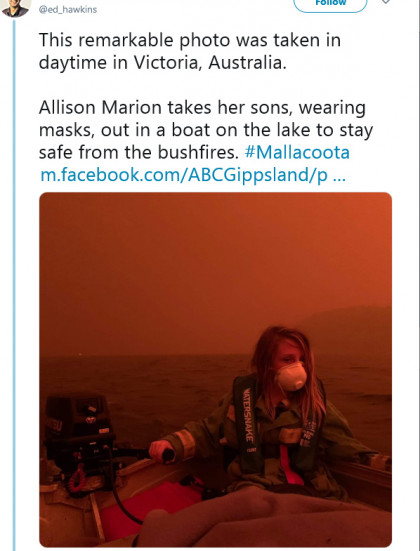The width and height of the screenshot is (420, 551).
Task: Open the @ed_hawkins handle link
Action: pyautogui.click(x=68, y=9)
